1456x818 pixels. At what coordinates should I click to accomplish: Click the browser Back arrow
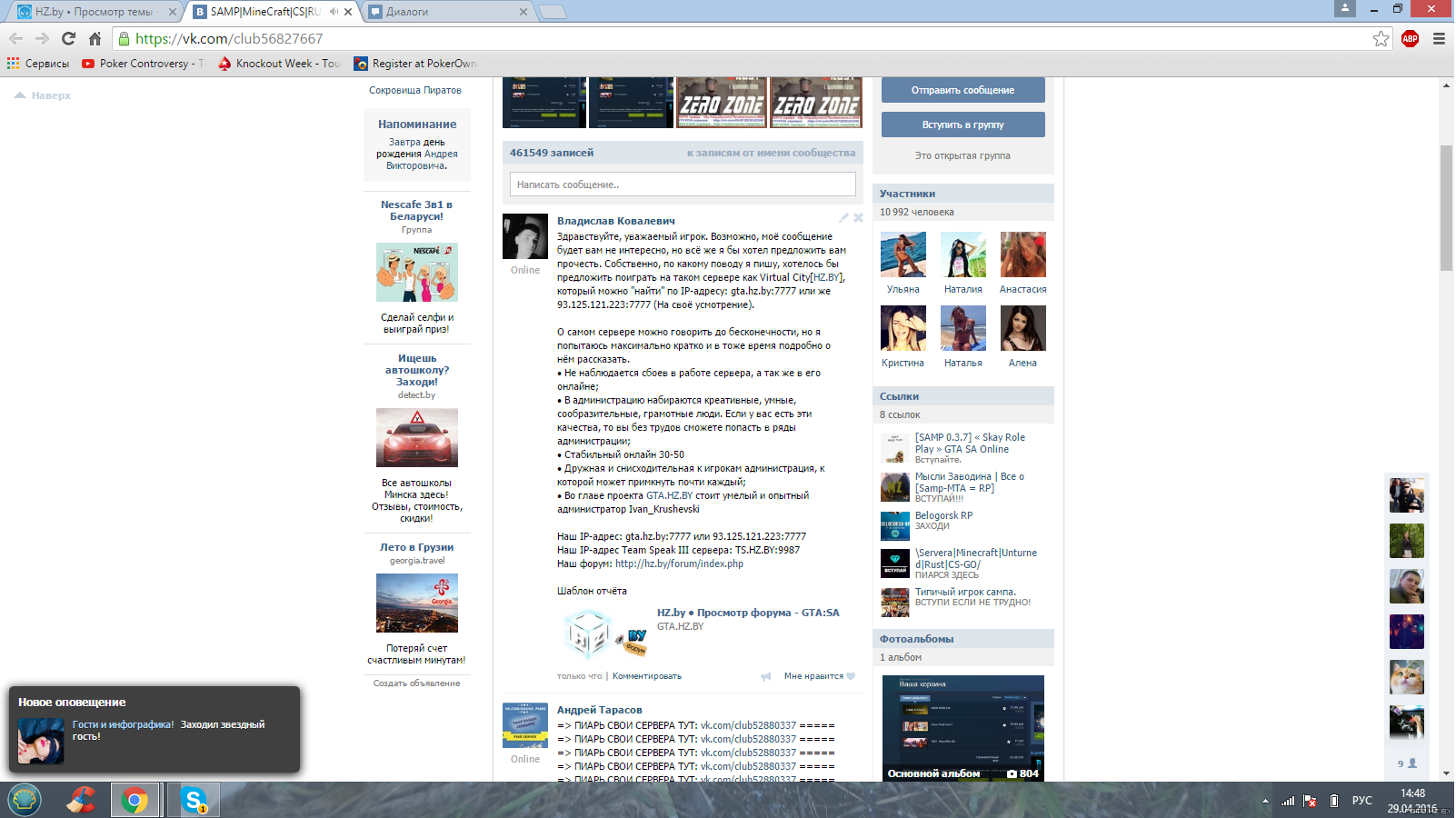(15, 38)
